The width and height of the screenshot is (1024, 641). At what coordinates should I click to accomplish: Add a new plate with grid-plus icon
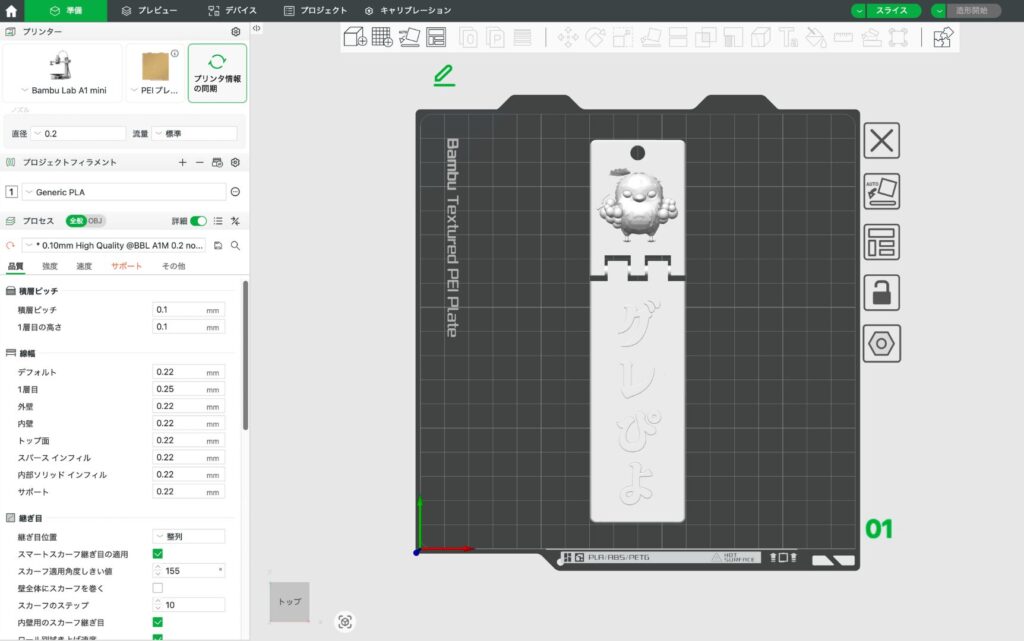pyautogui.click(x=382, y=37)
